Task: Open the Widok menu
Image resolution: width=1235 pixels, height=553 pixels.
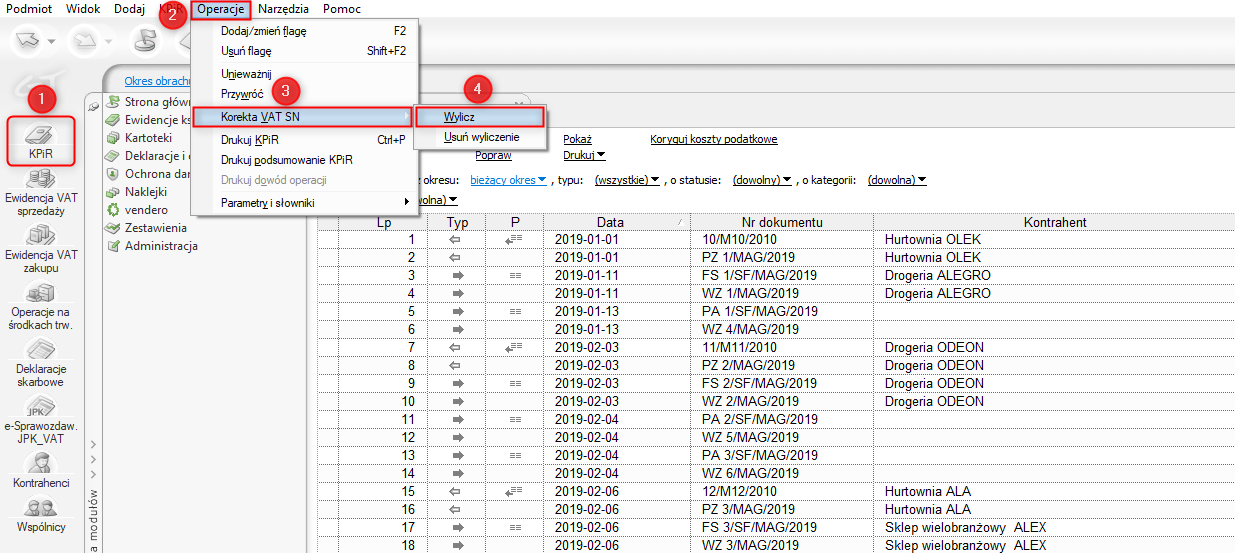Action: (x=83, y=8)
